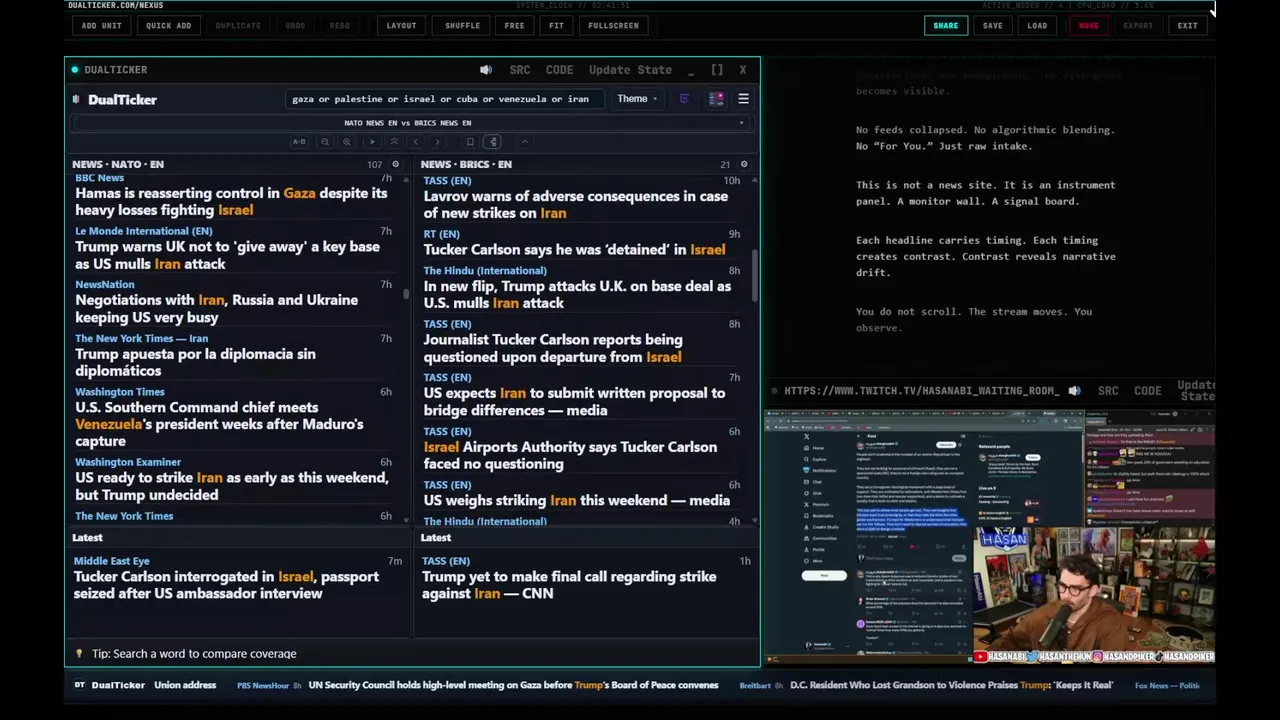Image resolution: width=1280 pixels, height=720 pixels.
Task: Toggle the highlighted icon beside the bookmark
Action: [x=493, y=142]
